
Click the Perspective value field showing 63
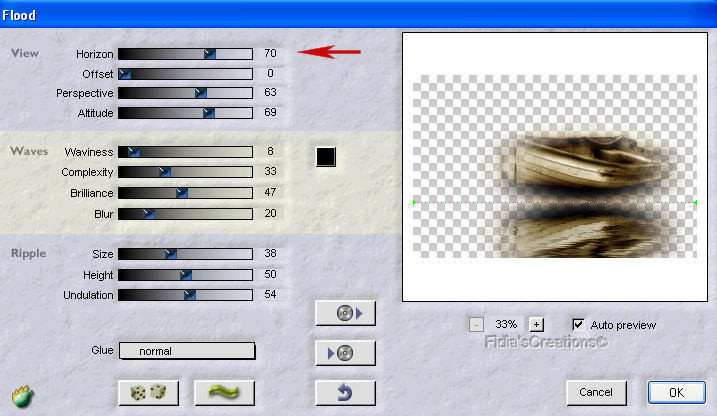coord(270,92)
